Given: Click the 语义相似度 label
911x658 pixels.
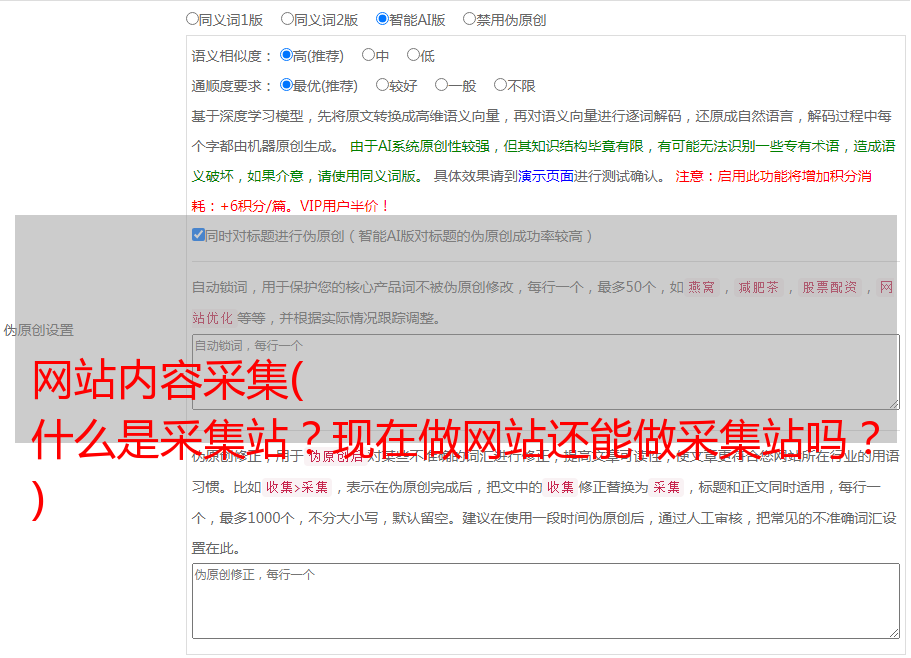Looking at the screenshot, I should pos(232,56).
